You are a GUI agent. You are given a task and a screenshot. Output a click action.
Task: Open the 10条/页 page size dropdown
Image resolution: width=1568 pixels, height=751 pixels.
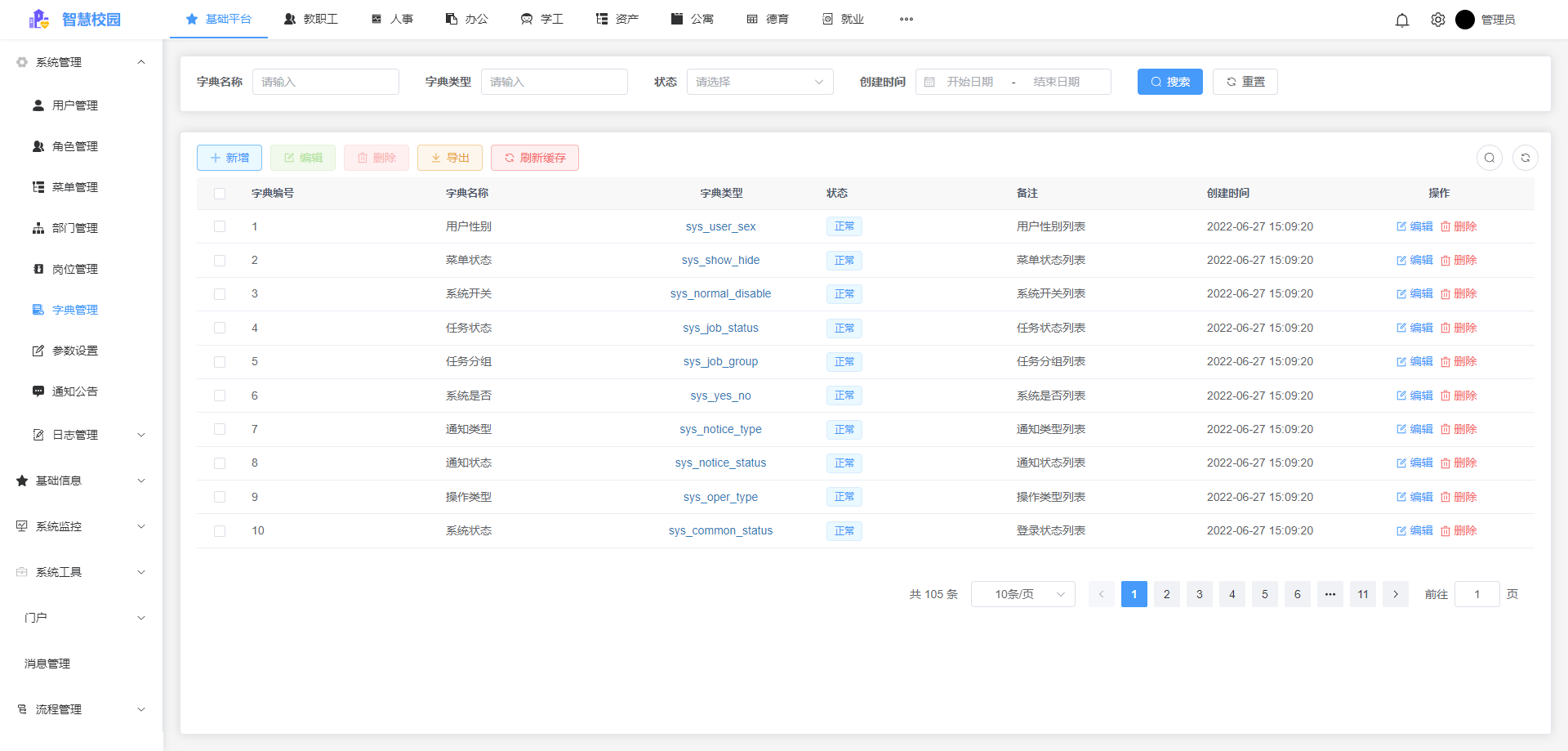pyautogui.click(x=1022, y=594)
